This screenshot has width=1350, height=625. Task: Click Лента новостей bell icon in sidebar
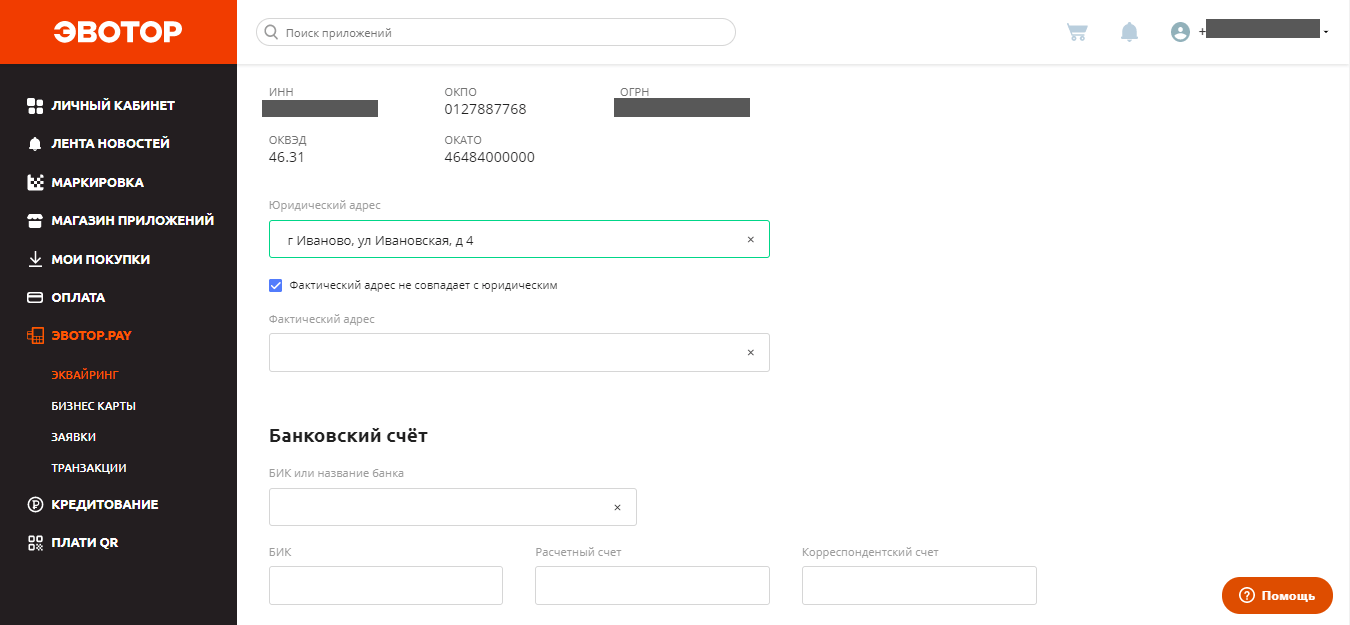click(35, 144)
